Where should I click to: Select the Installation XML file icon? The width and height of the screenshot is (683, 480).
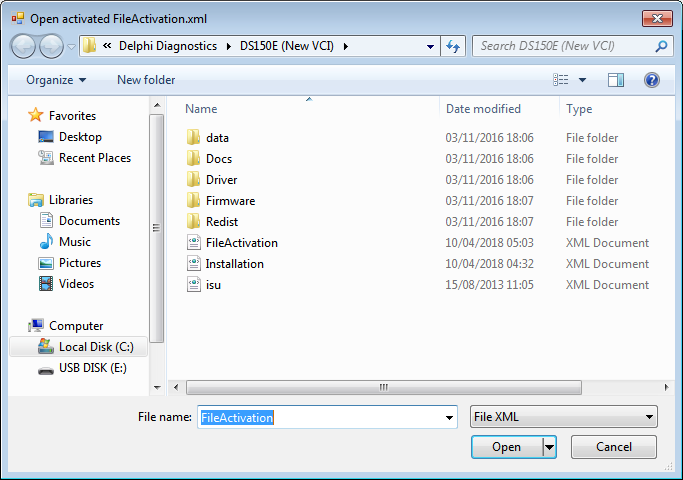coord(194,263)
